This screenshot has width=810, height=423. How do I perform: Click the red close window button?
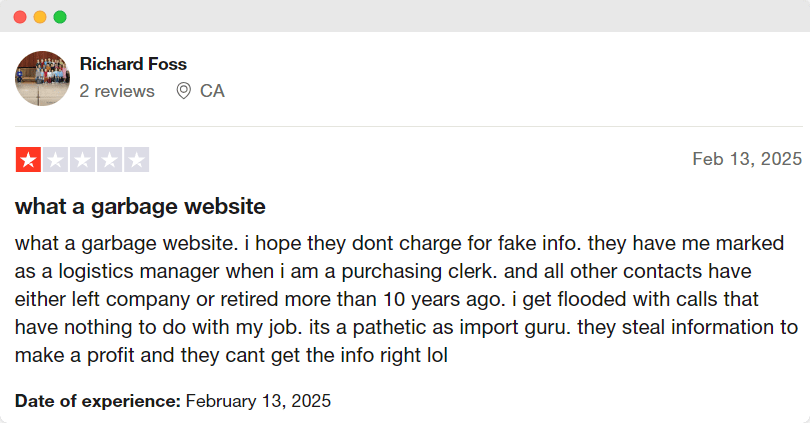pyautogui.click(x=20, y=17)
